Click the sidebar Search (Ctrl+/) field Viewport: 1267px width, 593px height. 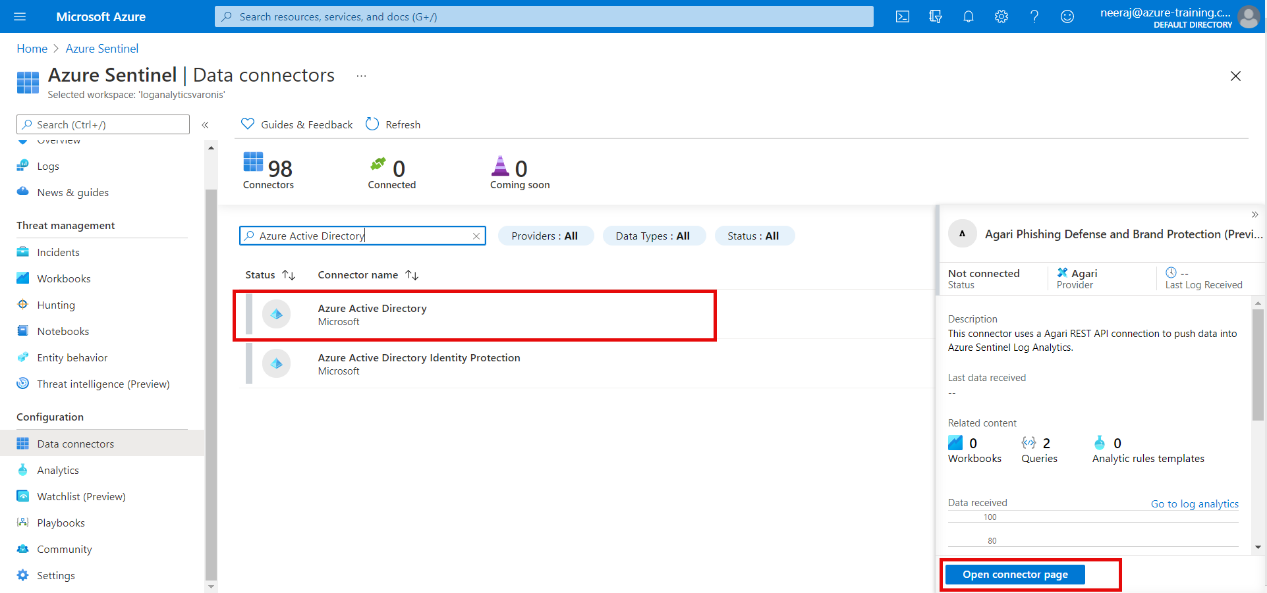103,124
